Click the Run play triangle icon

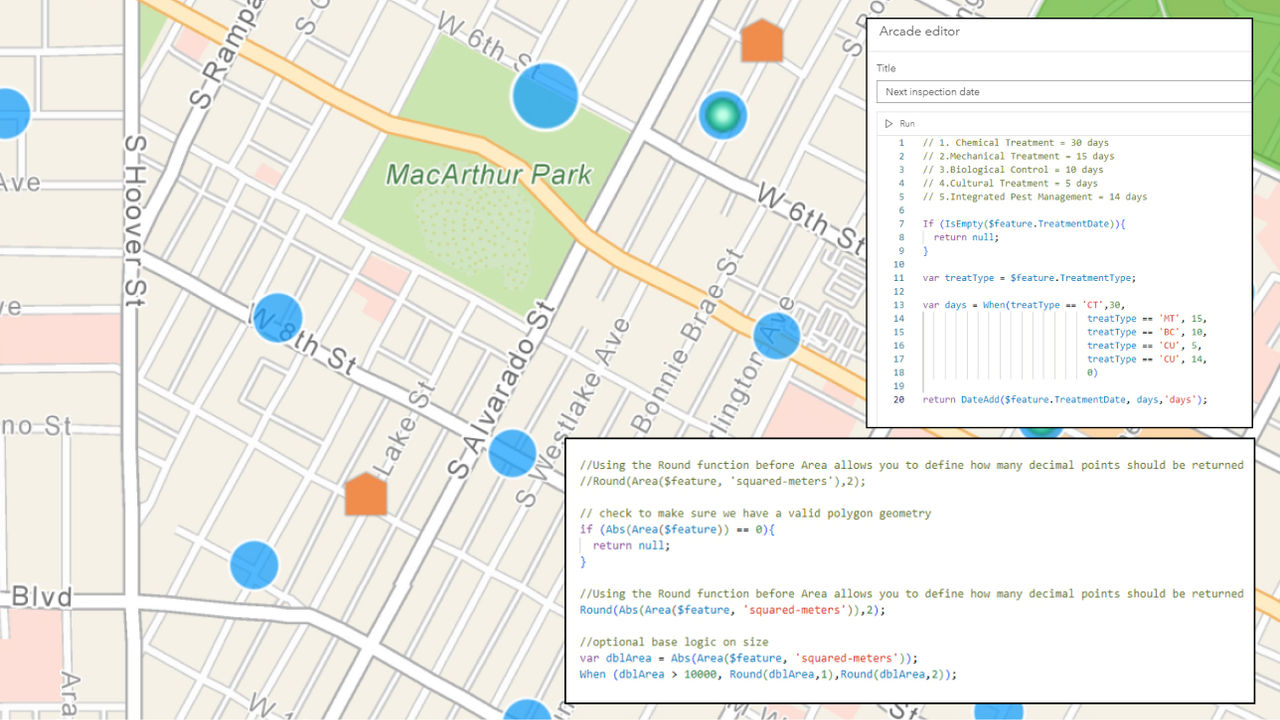889,123
